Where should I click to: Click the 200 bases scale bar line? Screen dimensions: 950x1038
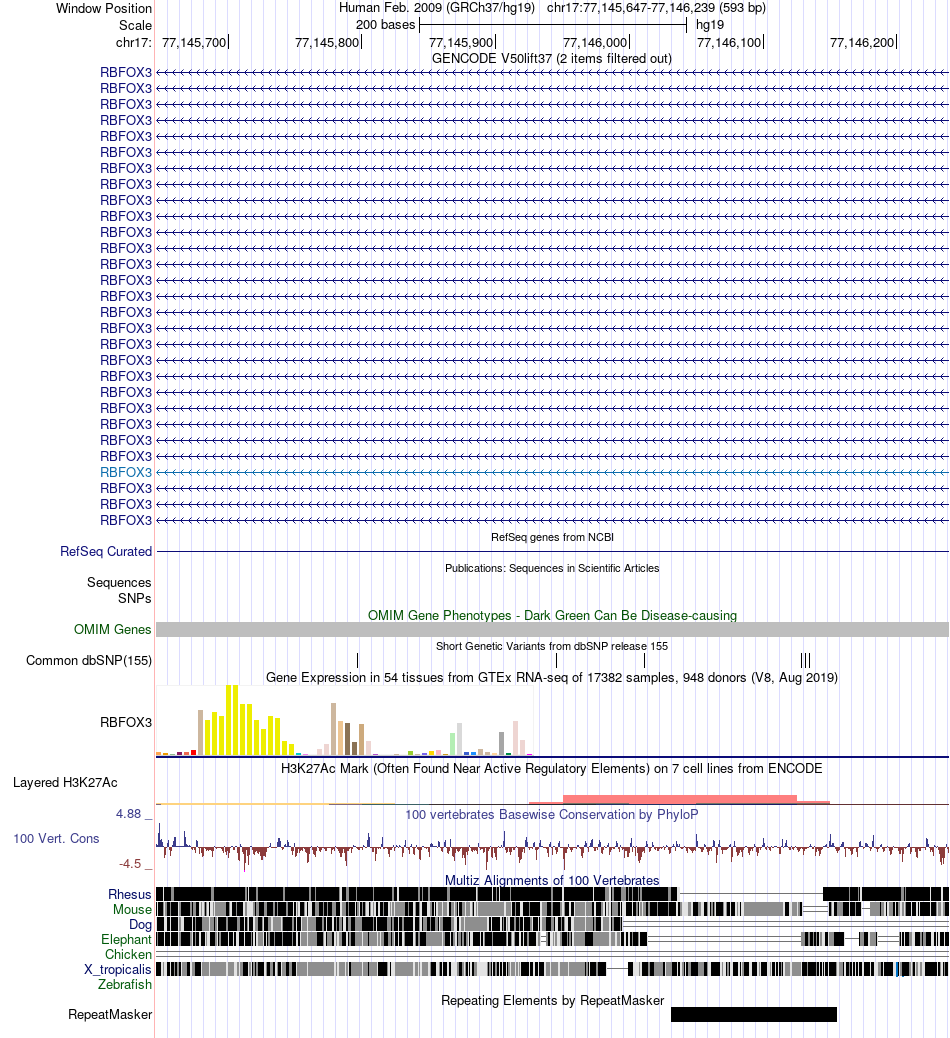(553, 25)
